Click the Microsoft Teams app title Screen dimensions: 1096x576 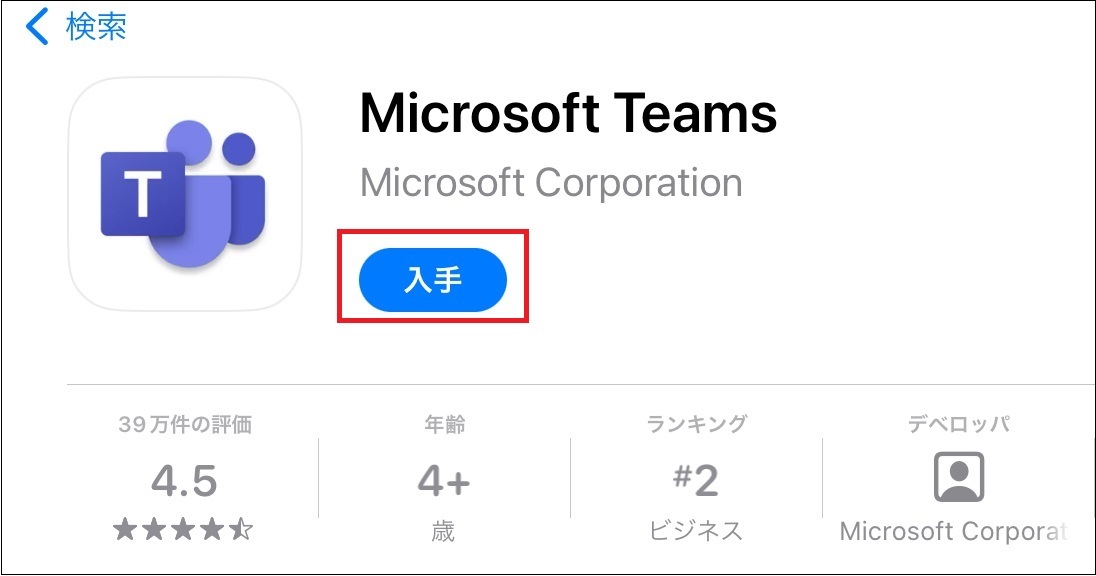(x=568, y=113)
